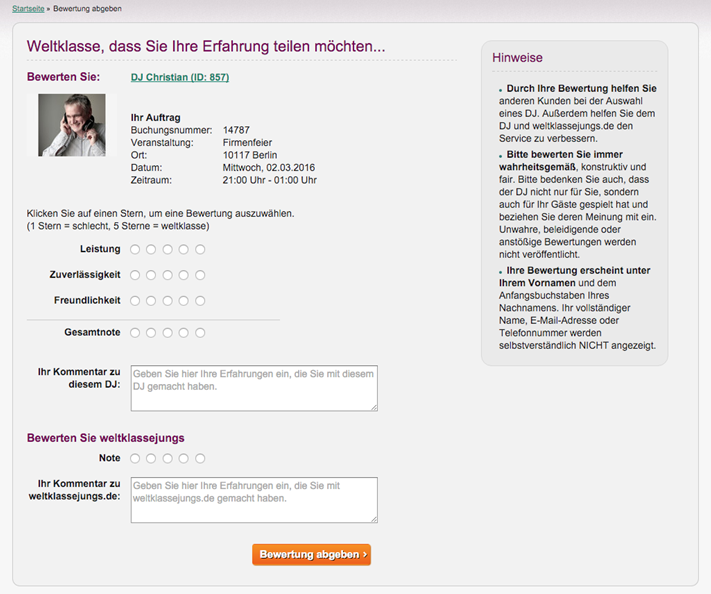Click the Ihr Auftrag label
711x594 pixels.
(x=156, y=117)
